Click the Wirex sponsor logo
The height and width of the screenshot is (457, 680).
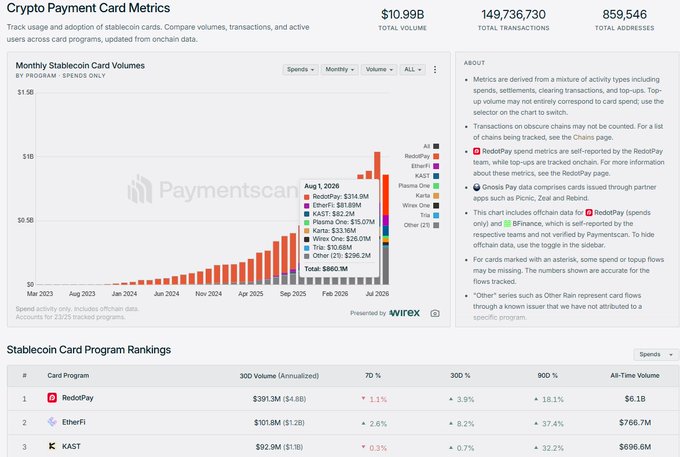405,313
